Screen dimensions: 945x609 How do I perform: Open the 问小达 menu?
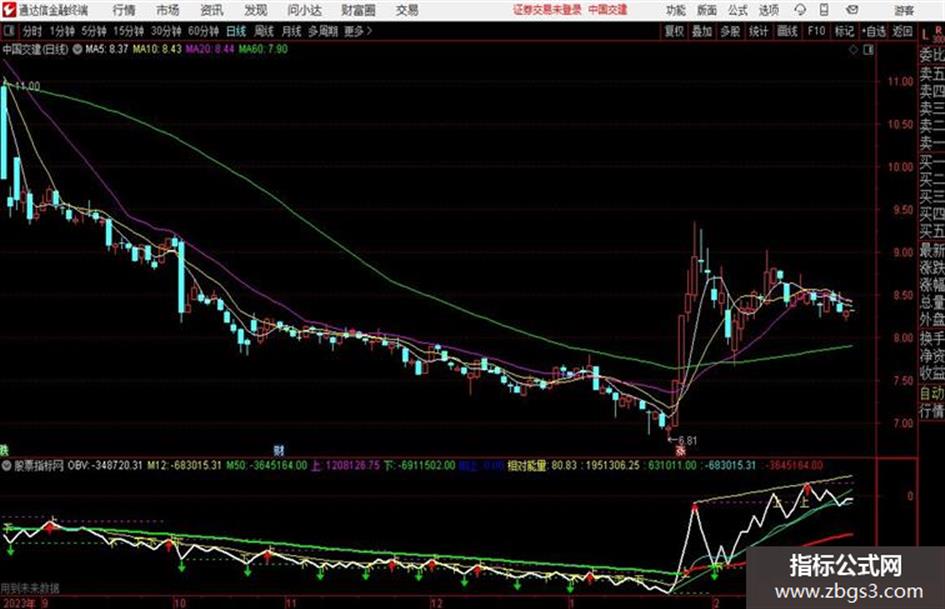[304, 10]
